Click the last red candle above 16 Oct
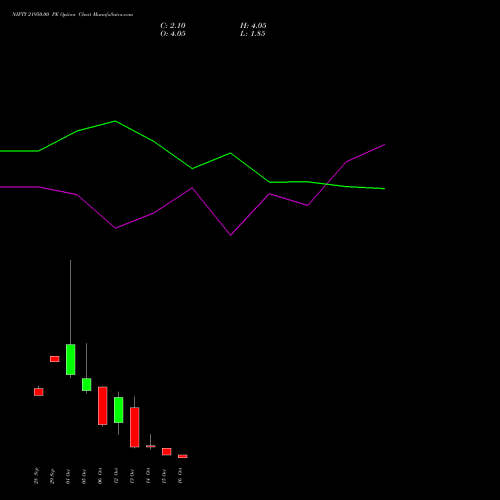Image resolution: width=500 pixels, height=500 pixels. click(x=183, y=456)
